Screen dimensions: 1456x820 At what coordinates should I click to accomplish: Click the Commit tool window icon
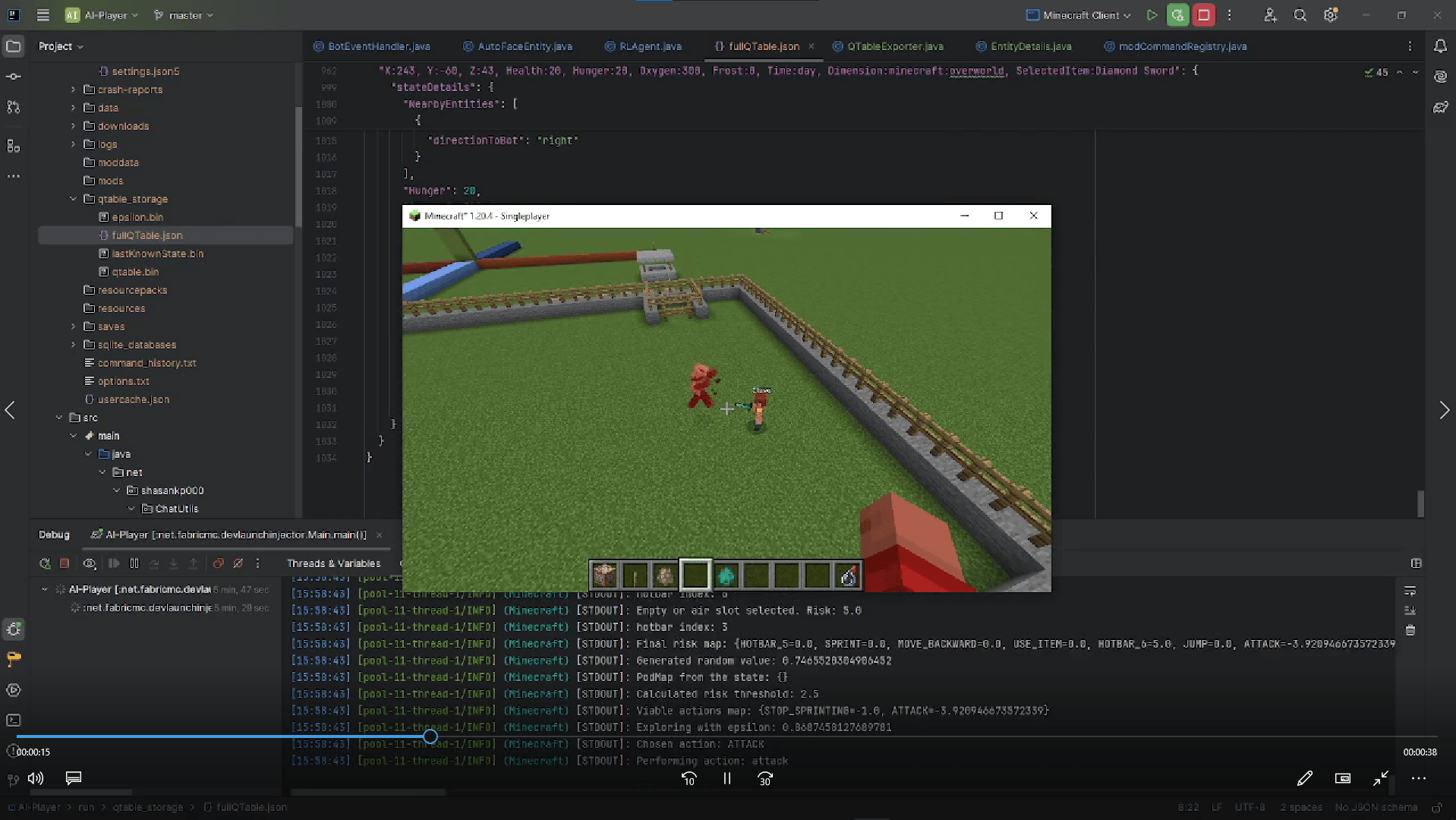click(x=14, y=76)
